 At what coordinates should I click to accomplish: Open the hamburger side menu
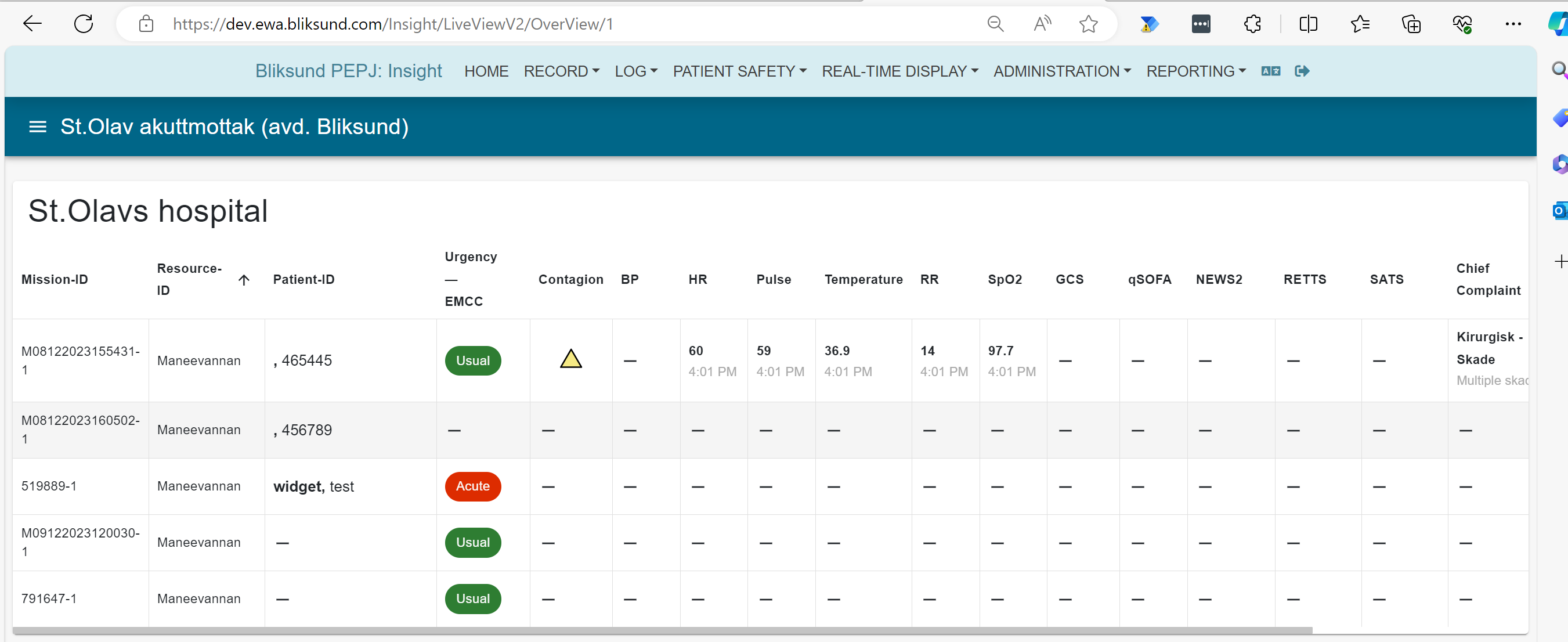click(38, 127)
